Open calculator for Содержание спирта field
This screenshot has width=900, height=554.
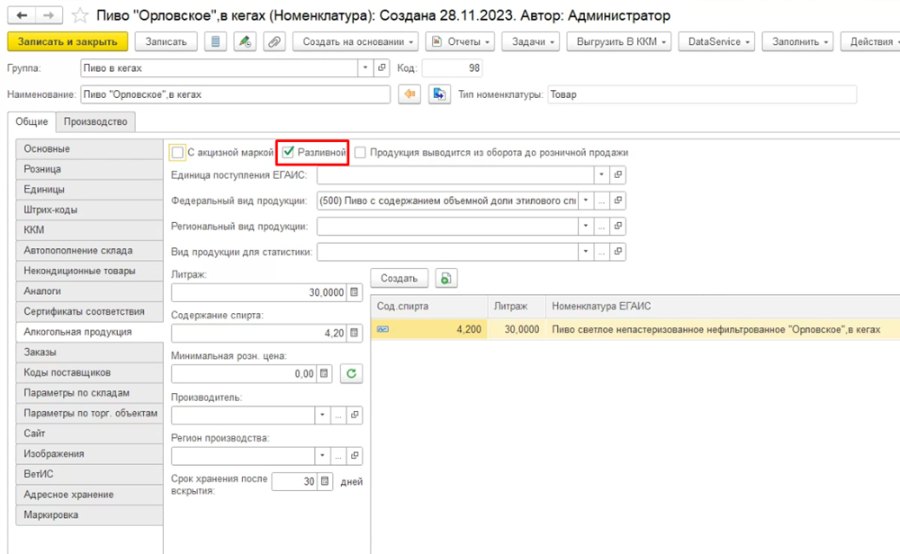354,333
